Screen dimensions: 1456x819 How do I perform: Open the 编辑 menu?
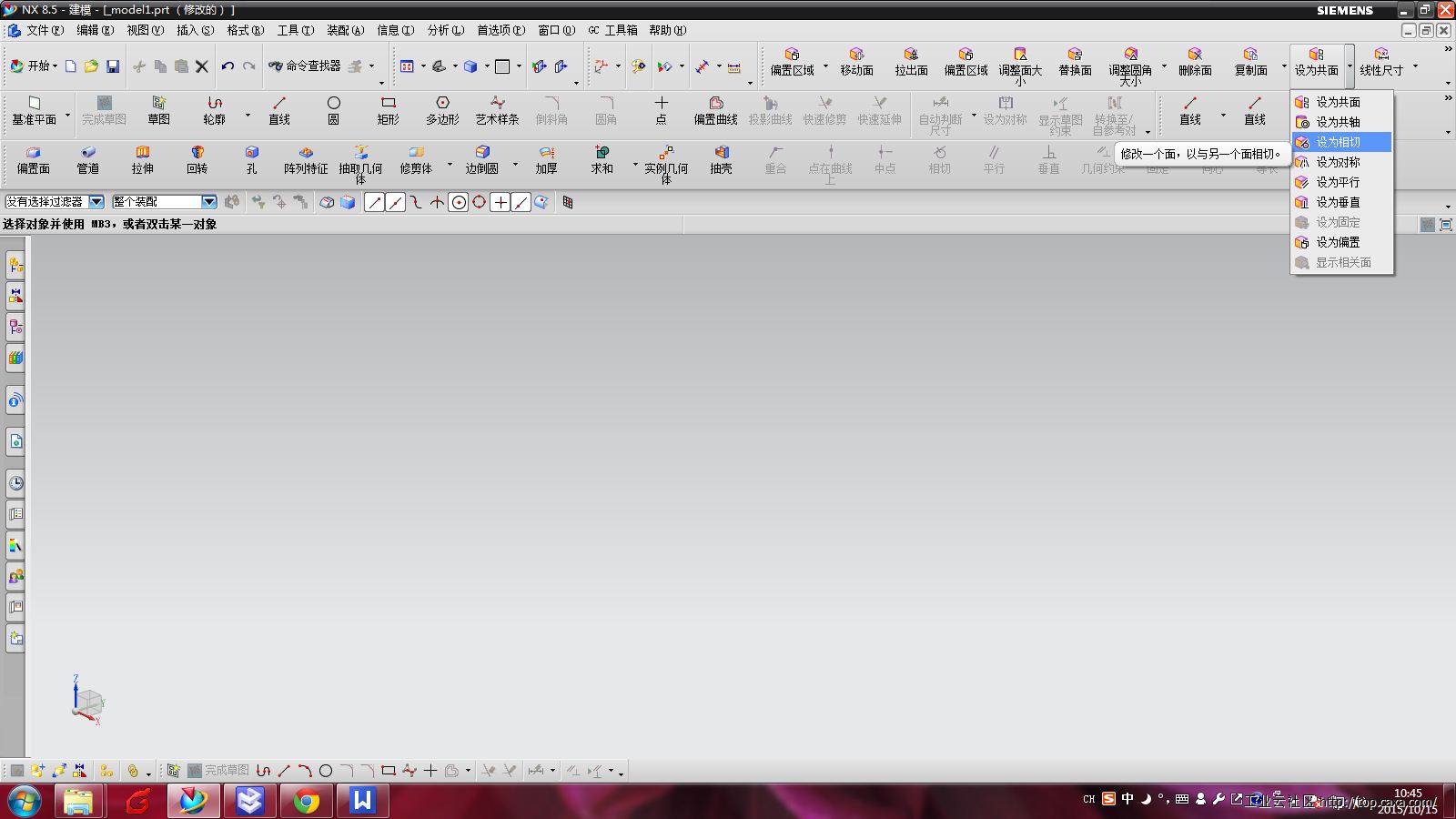coord(95,30)
